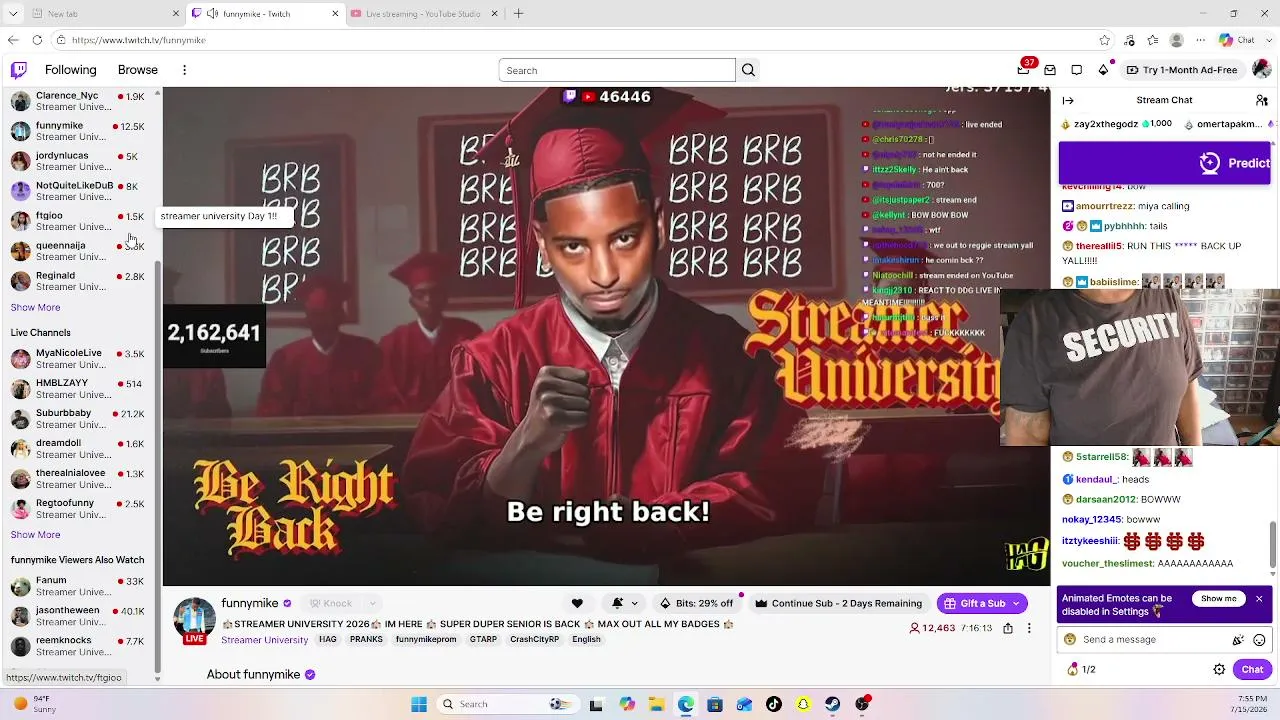Click the Get Bits diamond icon
The height and width of the screenshot is (720, 1280).
point(1103,70)
